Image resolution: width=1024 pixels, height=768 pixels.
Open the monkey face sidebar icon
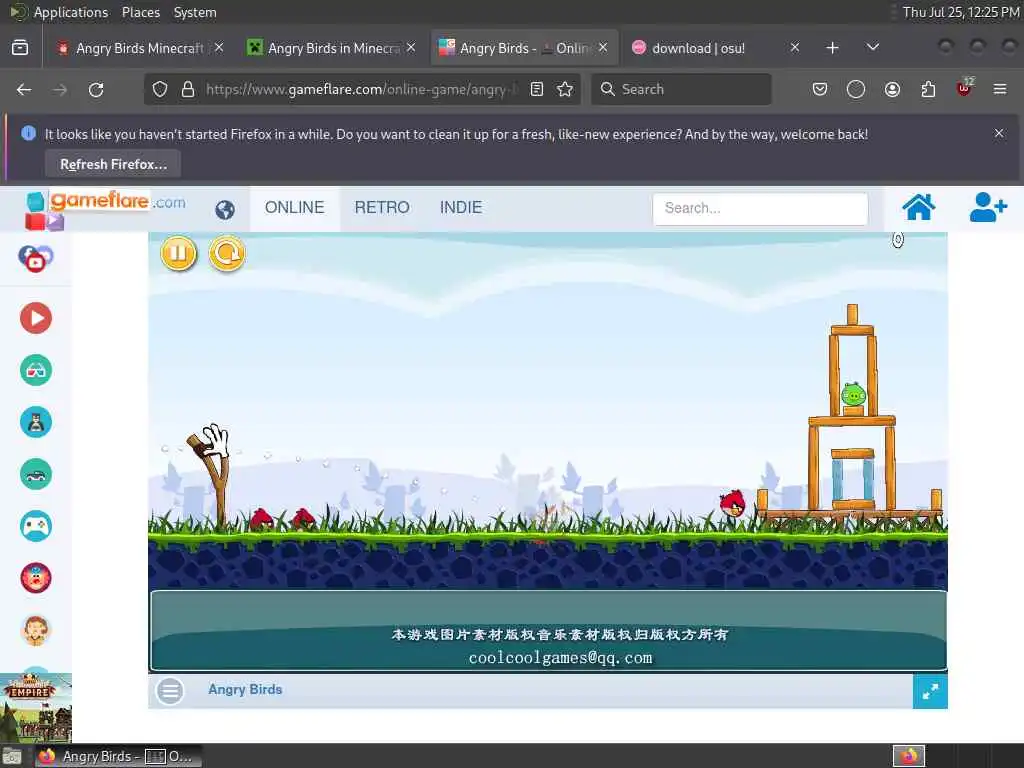(36, 630)
